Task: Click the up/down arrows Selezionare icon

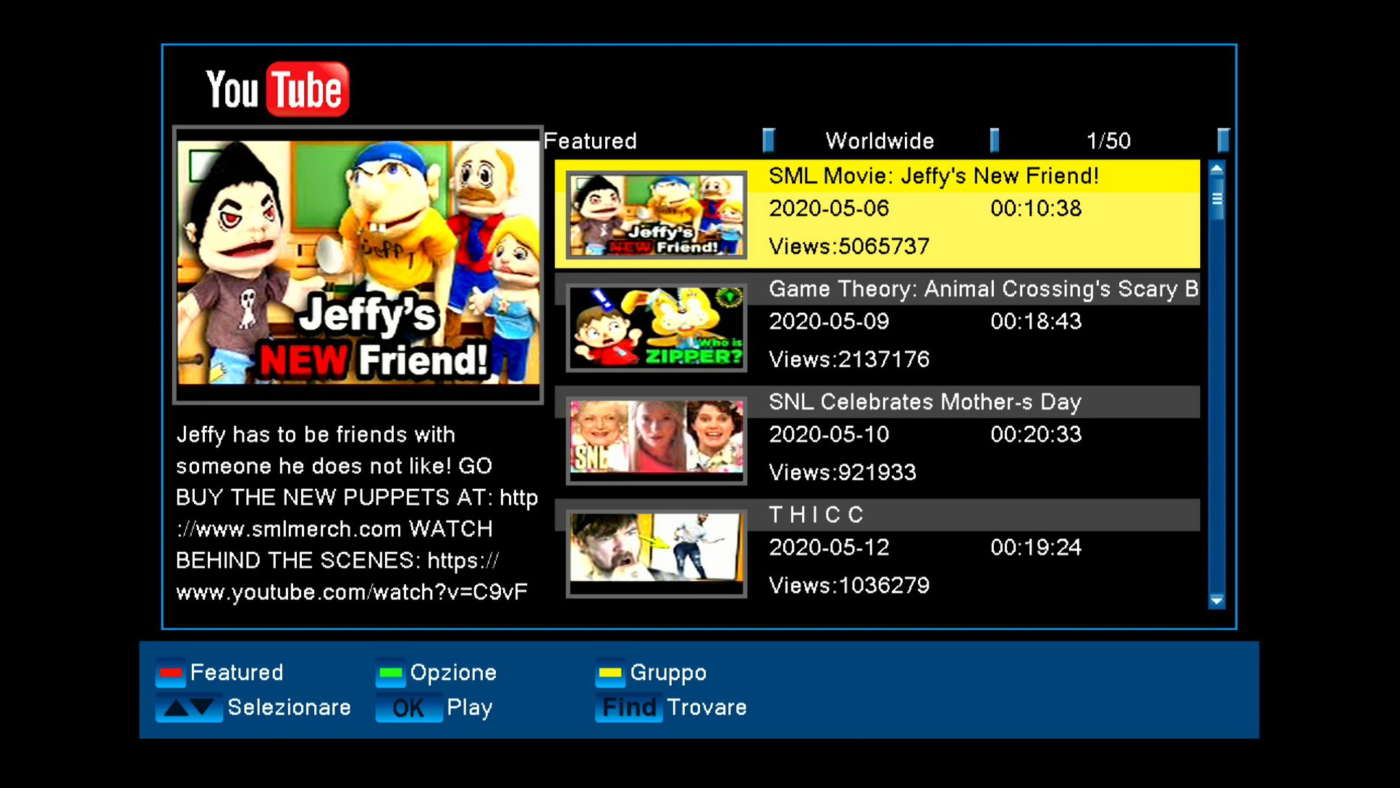Action: (188, 708)
